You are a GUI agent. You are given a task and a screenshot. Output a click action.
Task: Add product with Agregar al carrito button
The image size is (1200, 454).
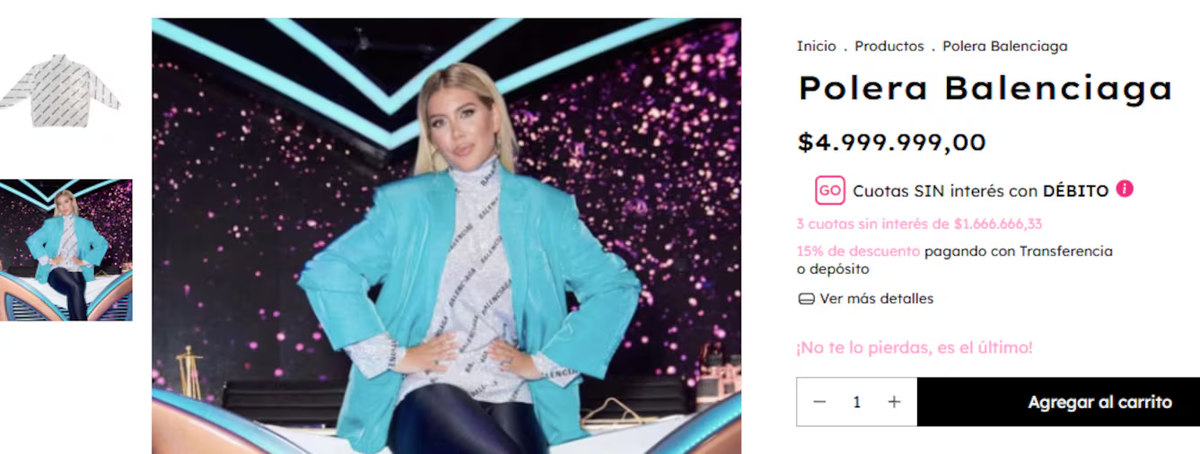click(1059, 402)
